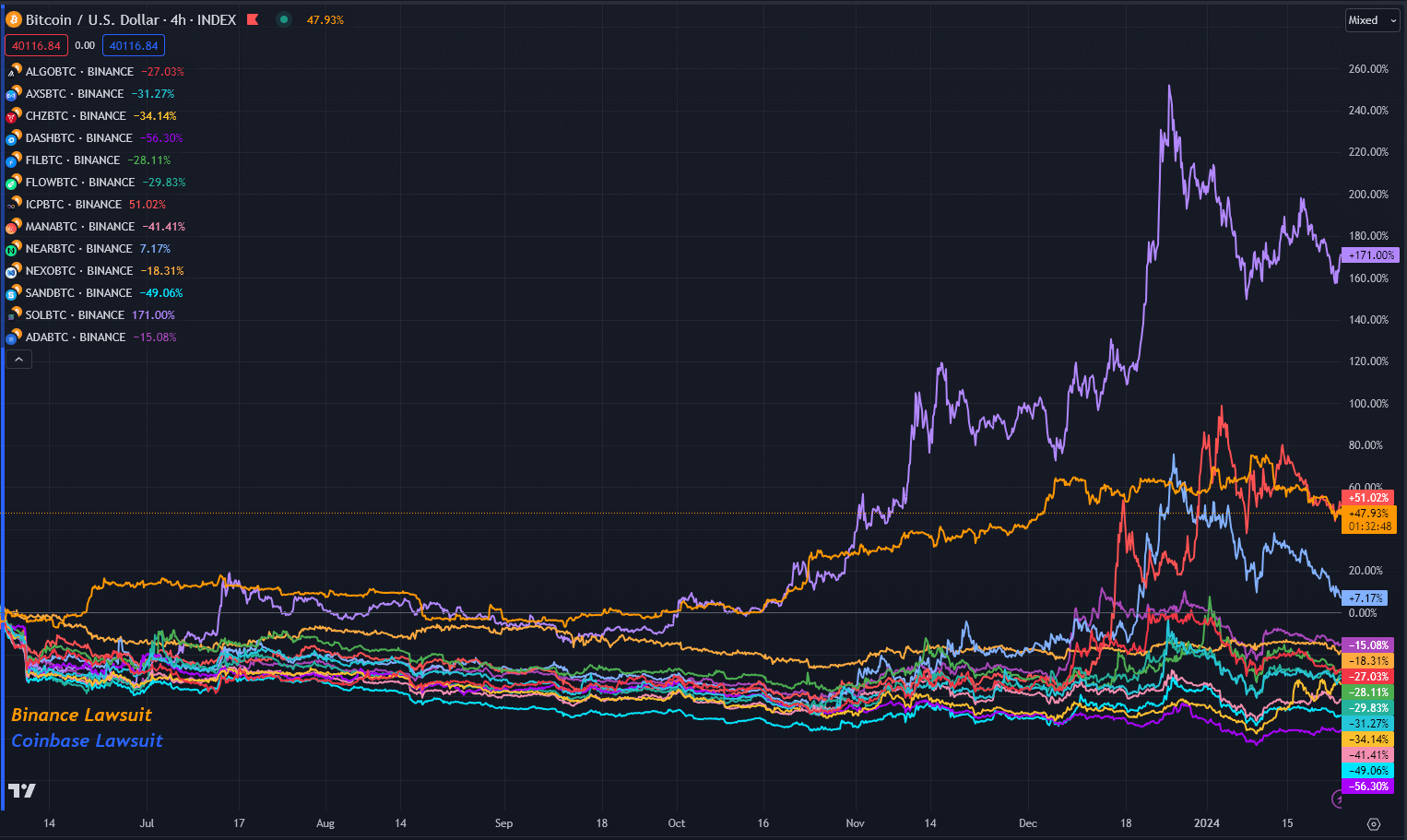Image resolution: width=1407 pixels, height=840 pixels.
Task: Open chart settings gear icon
Action: pyautogui.click(x=1374, y=823)
